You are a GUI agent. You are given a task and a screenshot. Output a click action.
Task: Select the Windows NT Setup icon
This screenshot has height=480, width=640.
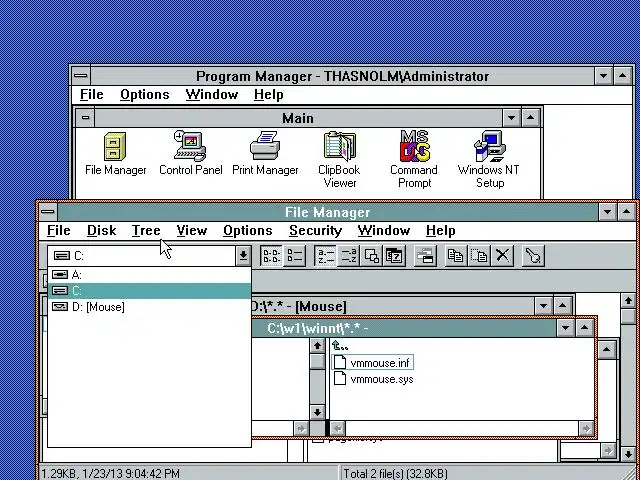(489, 146)
